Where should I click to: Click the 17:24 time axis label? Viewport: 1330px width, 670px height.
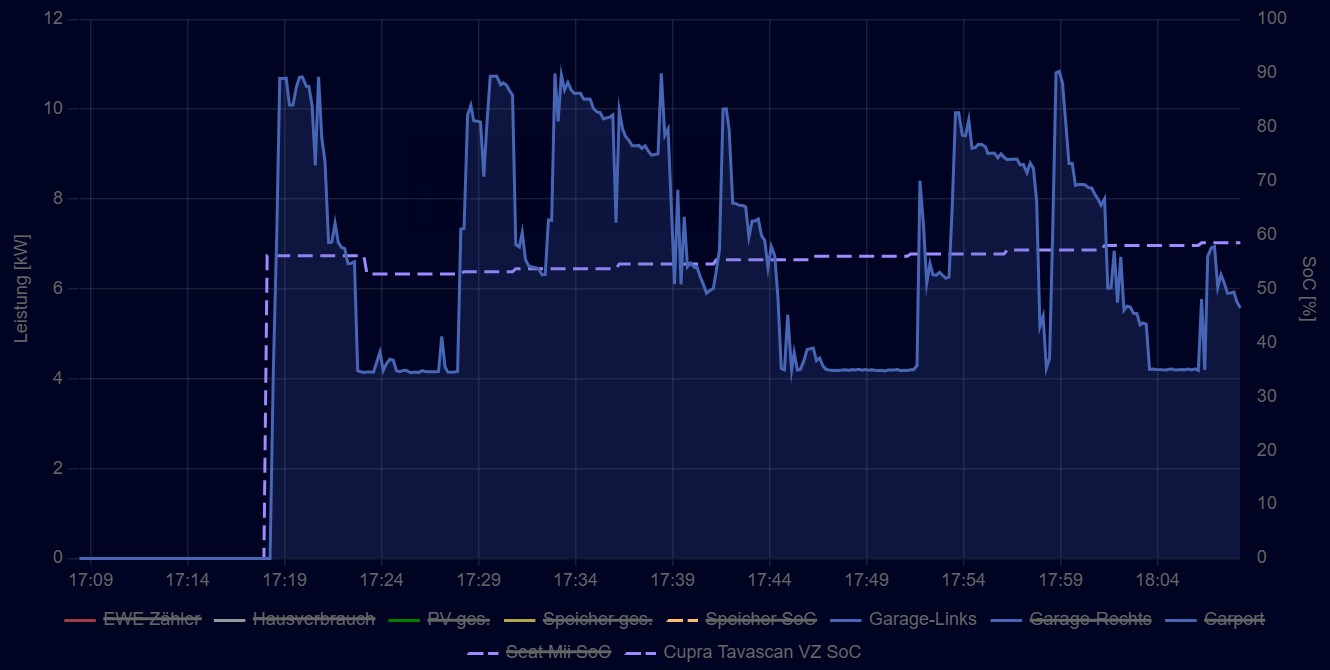pos(381,580)
